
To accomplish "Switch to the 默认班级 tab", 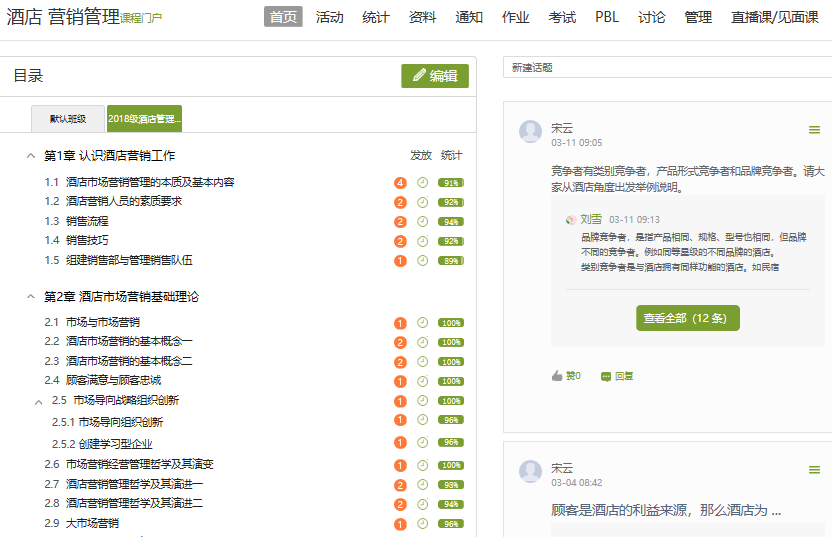I will (68, 118).
